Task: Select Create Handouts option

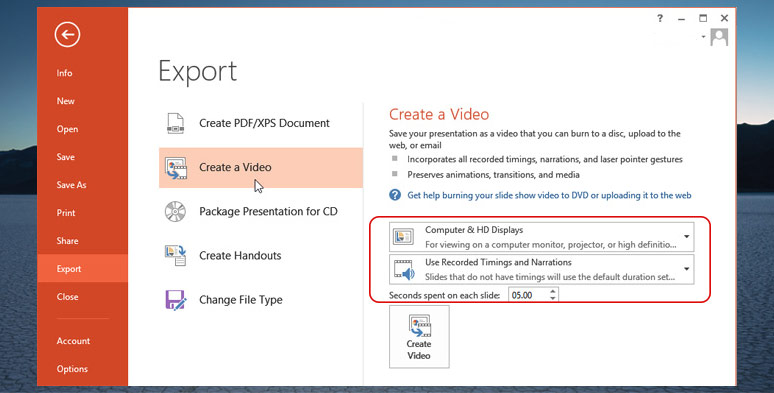Action: 240,256
